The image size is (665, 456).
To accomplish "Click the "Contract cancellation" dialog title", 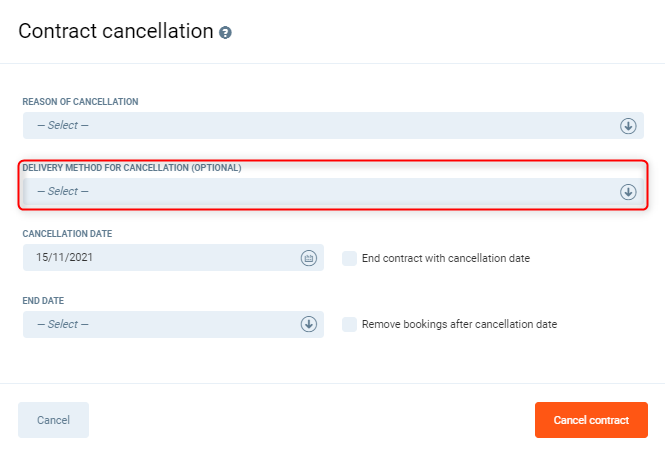I will coord(116,31).
